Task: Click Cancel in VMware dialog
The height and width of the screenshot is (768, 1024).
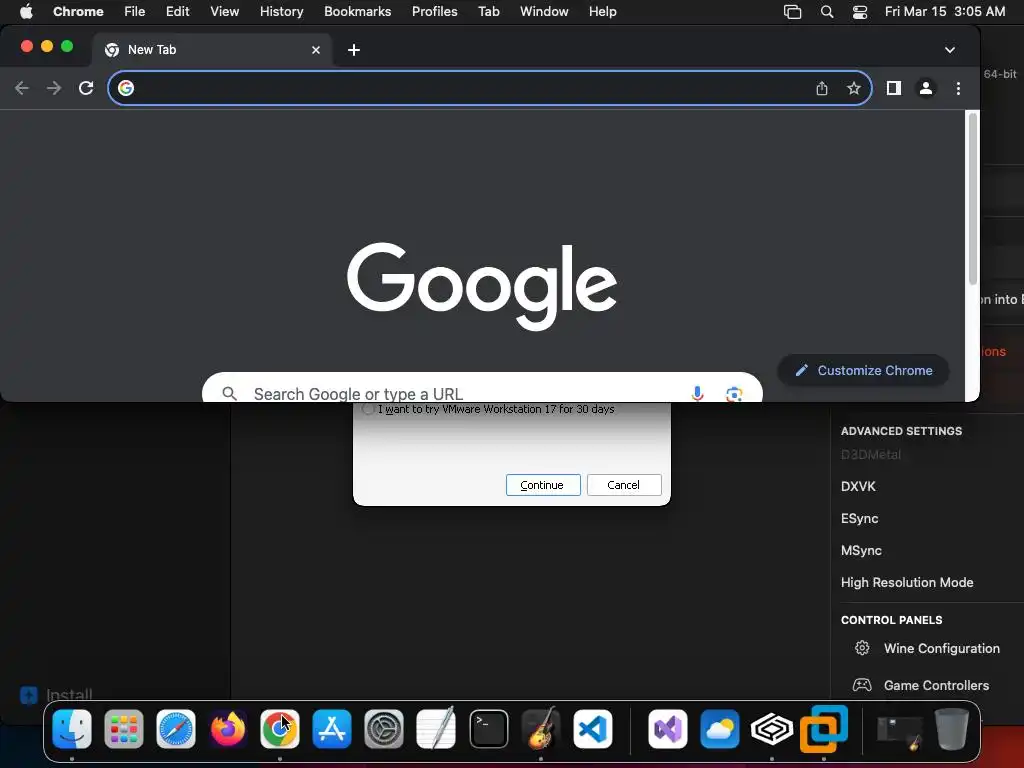Action: 624,485
